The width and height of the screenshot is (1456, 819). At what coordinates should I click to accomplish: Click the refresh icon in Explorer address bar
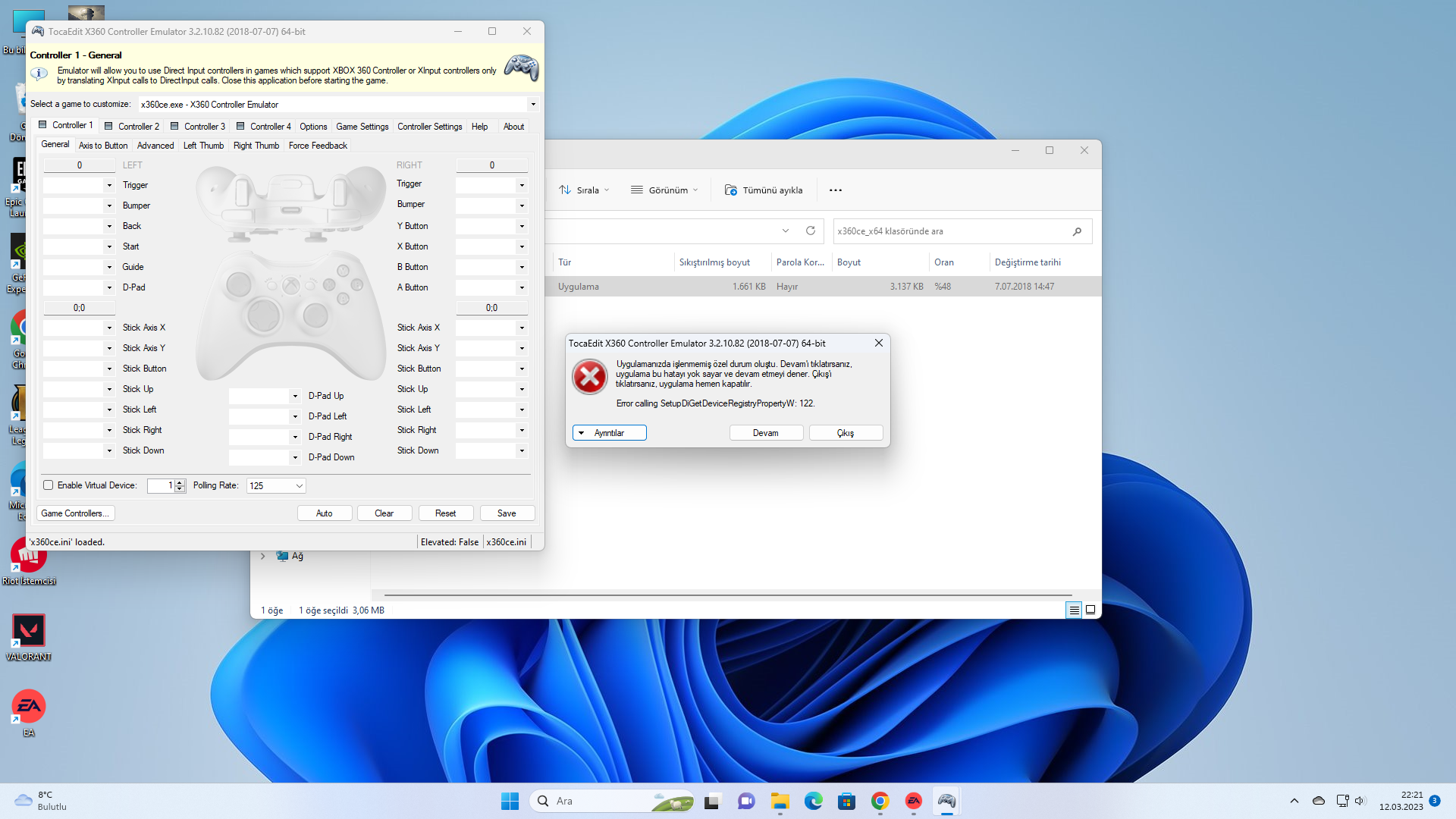(x=810, y=231)
